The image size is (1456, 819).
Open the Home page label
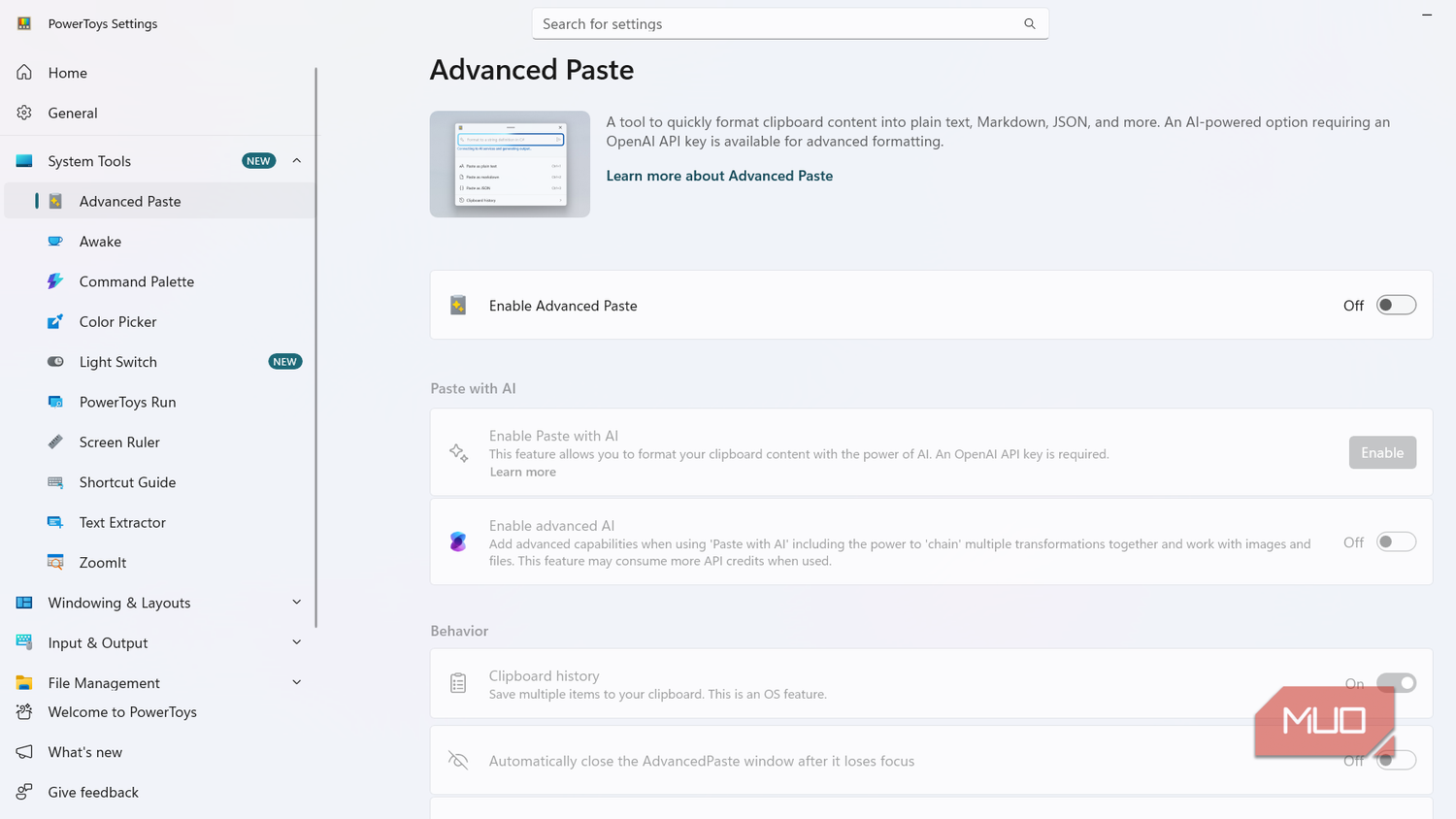68,73
